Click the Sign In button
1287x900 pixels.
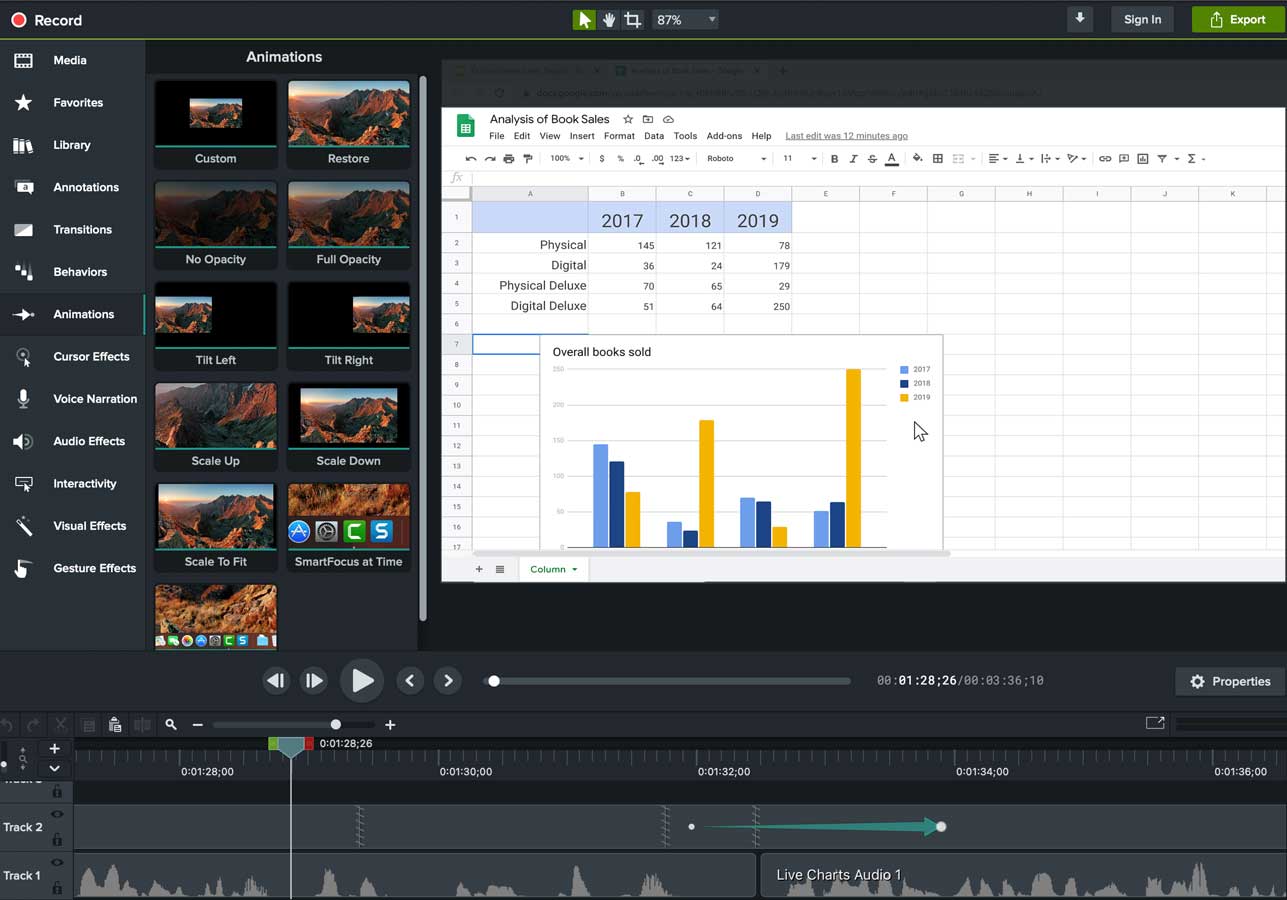click(1142, 19)
